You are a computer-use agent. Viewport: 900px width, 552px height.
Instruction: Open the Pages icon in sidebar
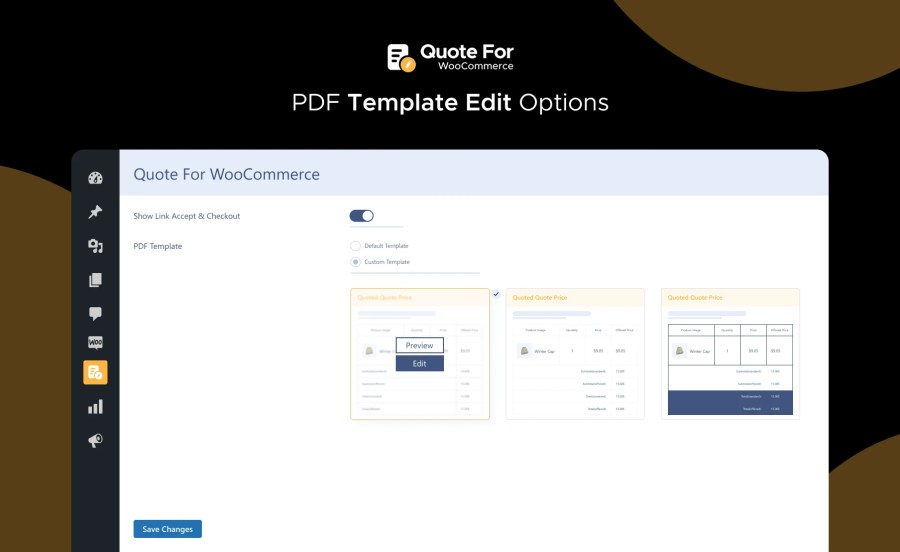point(95,279)
